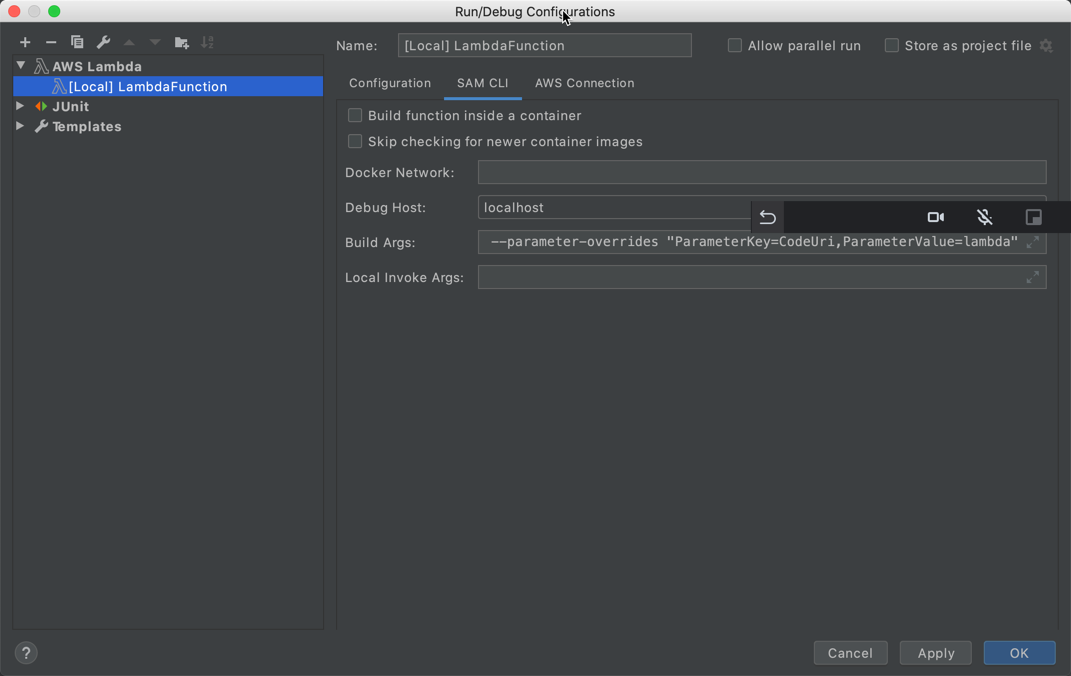Click the camera icon in floating toolbar

click(x=935, y=217)
